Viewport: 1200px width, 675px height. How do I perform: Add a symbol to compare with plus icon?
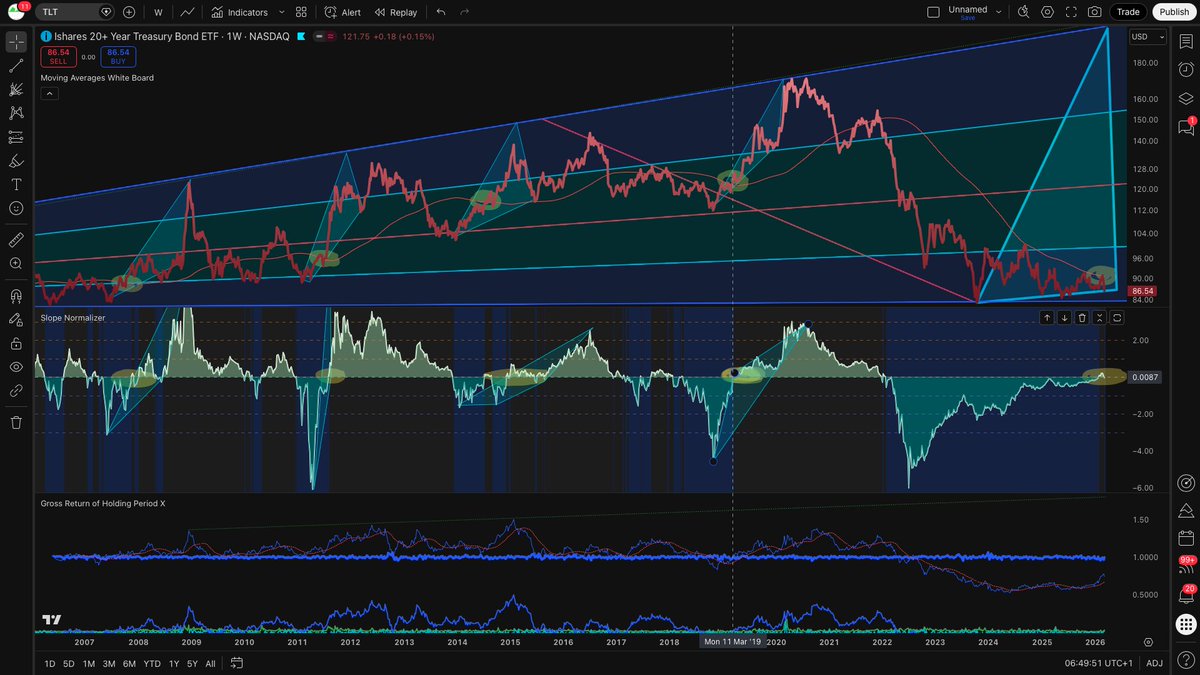click(x=129, y=12)
